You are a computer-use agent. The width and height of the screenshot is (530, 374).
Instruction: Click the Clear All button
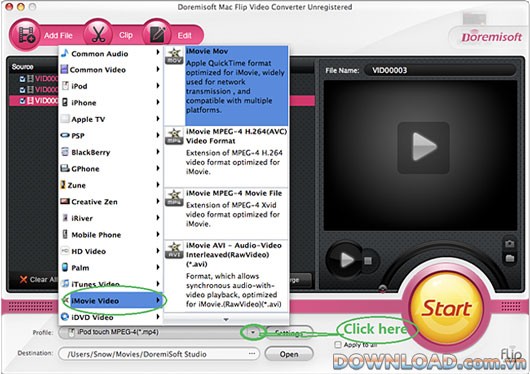pyautogui.click(x=38, y=279)
